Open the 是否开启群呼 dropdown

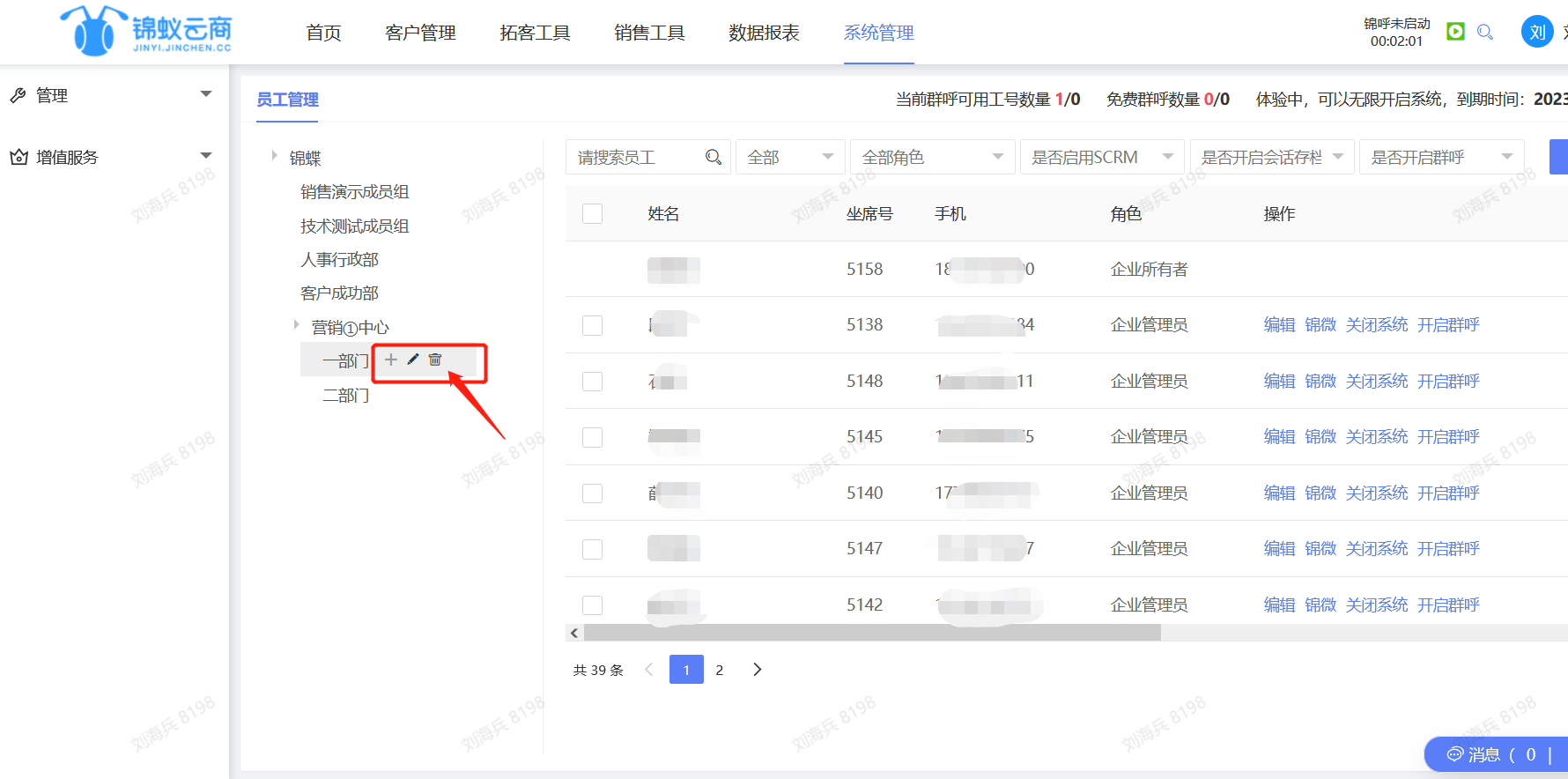1442,157
